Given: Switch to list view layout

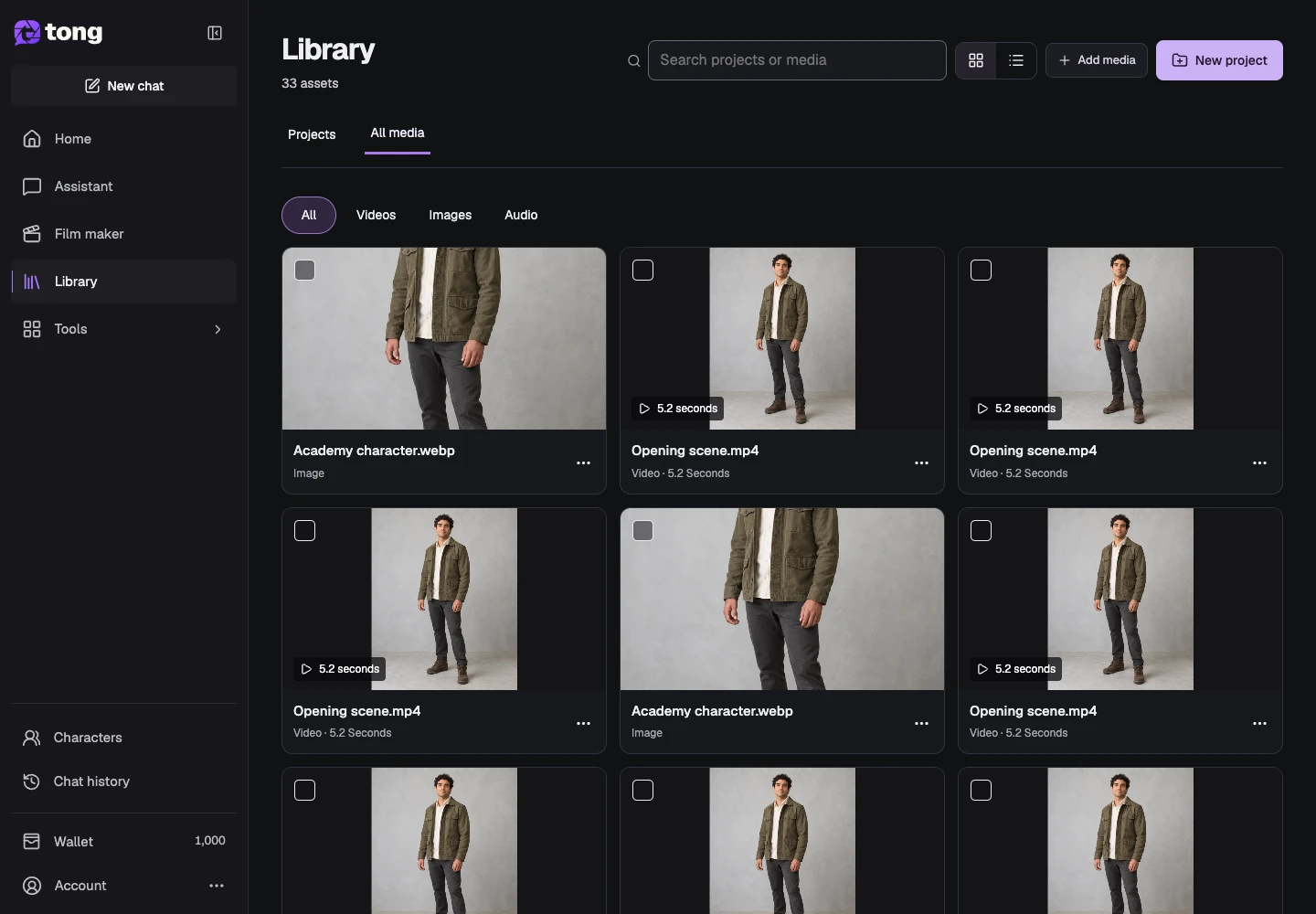Looking at the screenshot, I should 1016,60.
